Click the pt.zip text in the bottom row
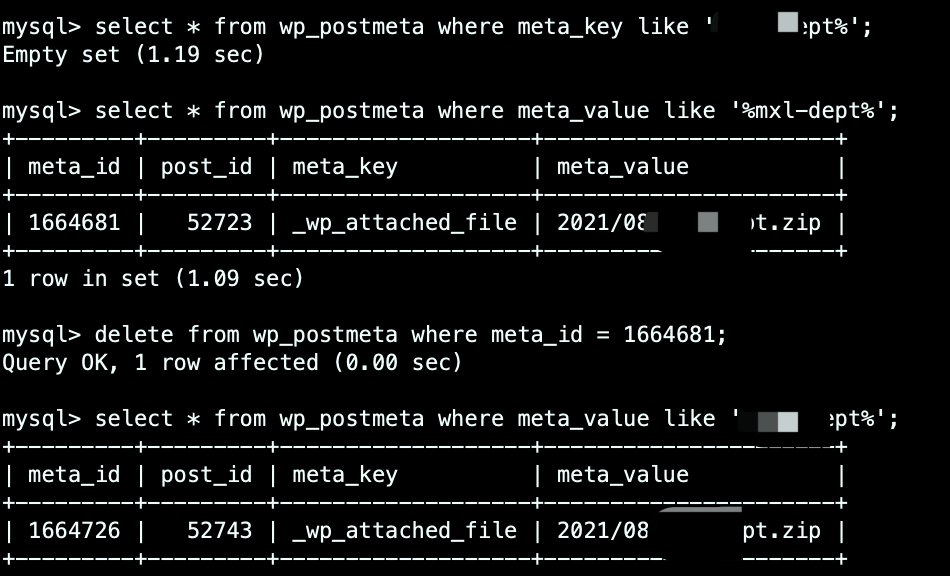 782,531
